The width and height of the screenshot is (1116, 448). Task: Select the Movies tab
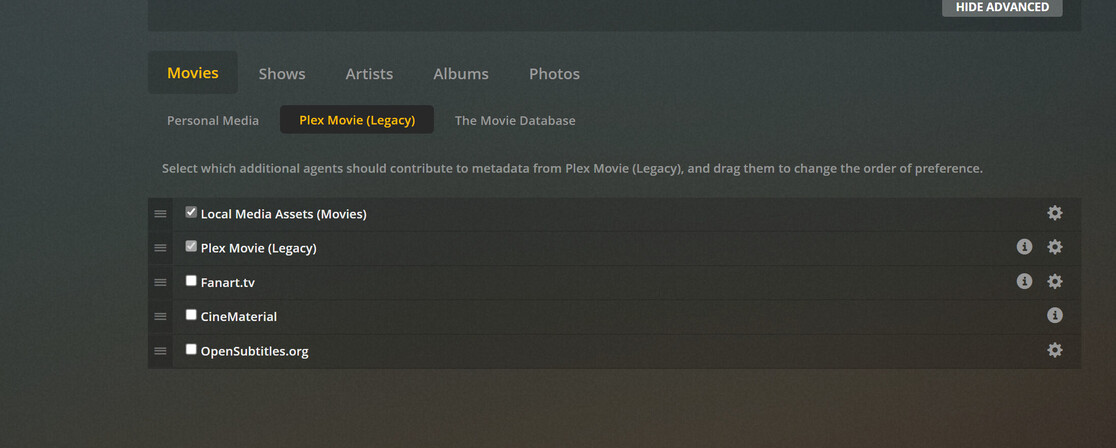(193, 73)
